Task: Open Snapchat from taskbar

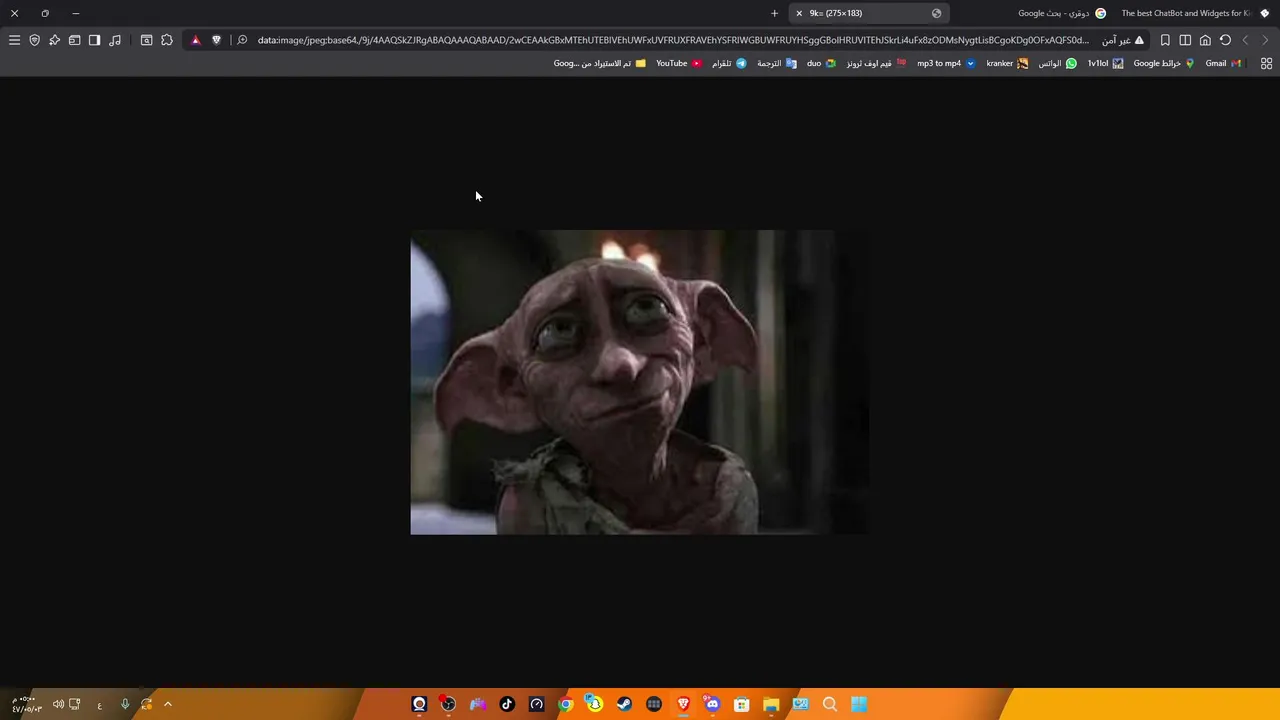Action: point(595,704)
